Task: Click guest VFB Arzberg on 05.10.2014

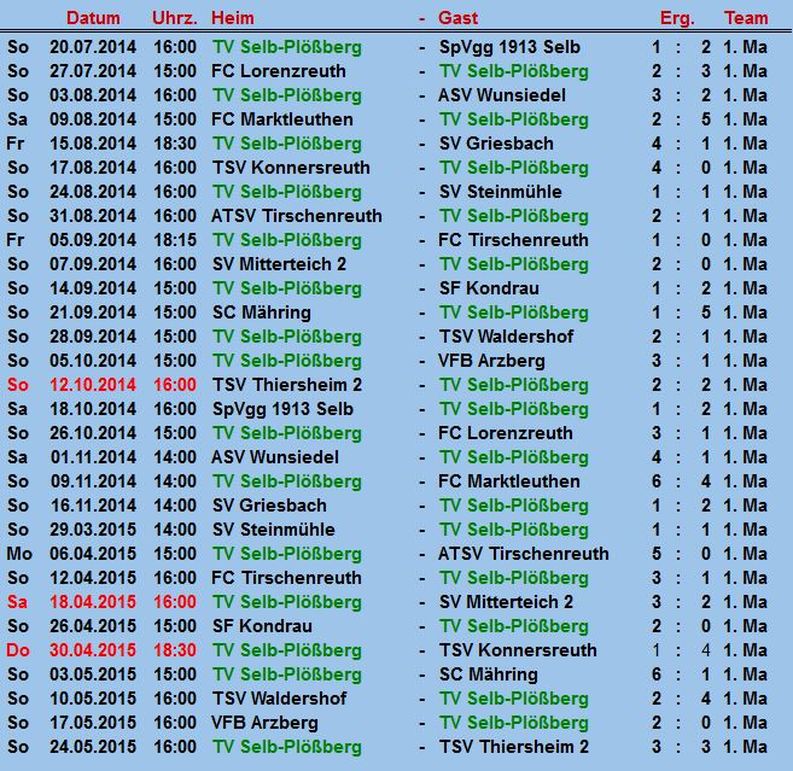Action: (x=492, y=361)
